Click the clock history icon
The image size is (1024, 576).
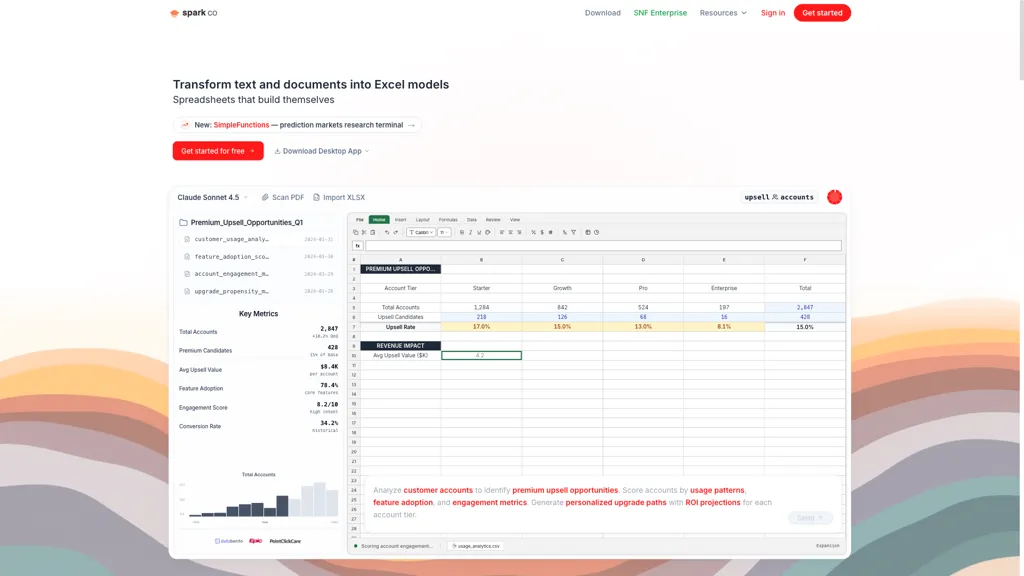tap(596, 232)
